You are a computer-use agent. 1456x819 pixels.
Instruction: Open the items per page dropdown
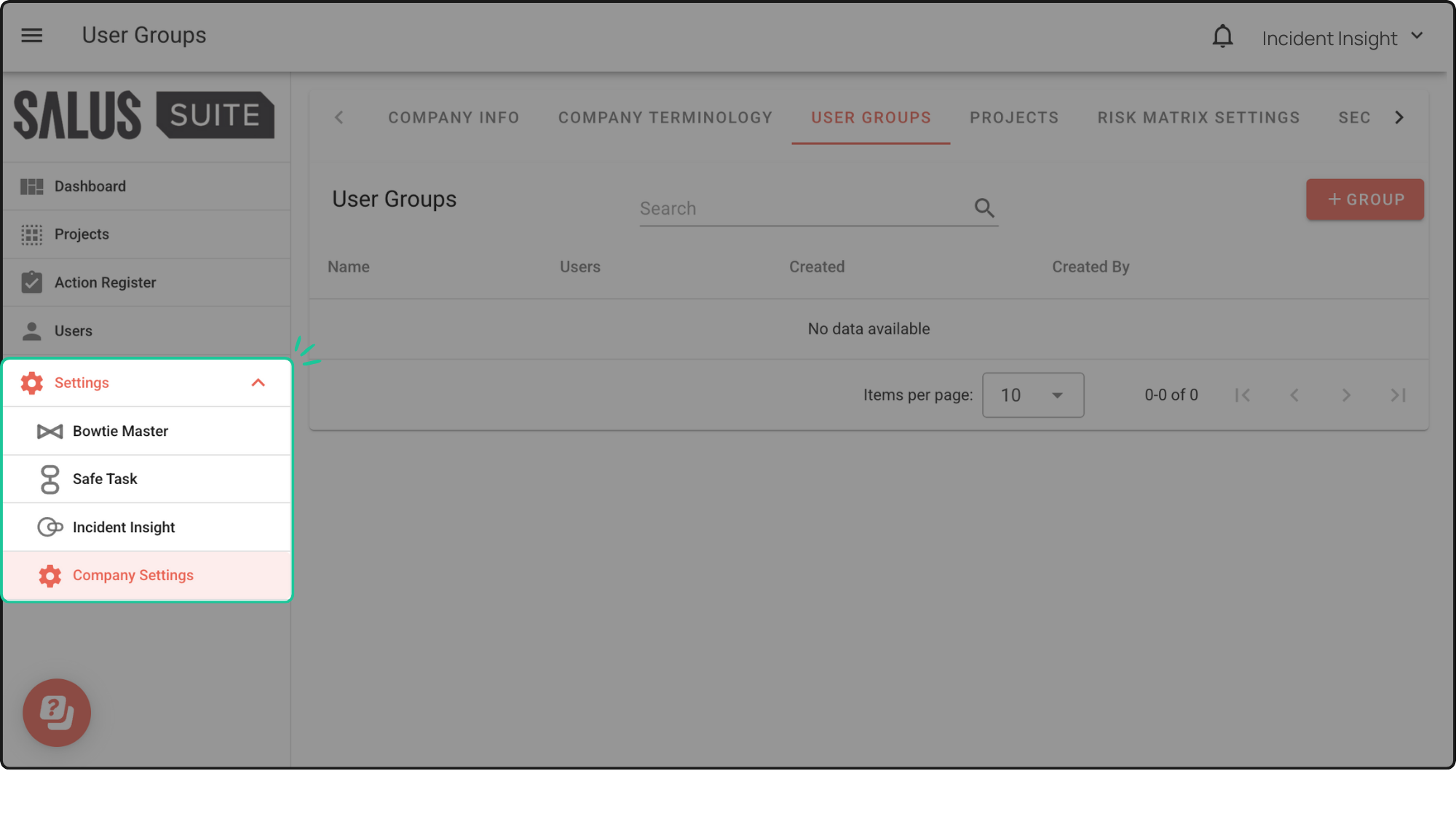tap(1032, 395)
